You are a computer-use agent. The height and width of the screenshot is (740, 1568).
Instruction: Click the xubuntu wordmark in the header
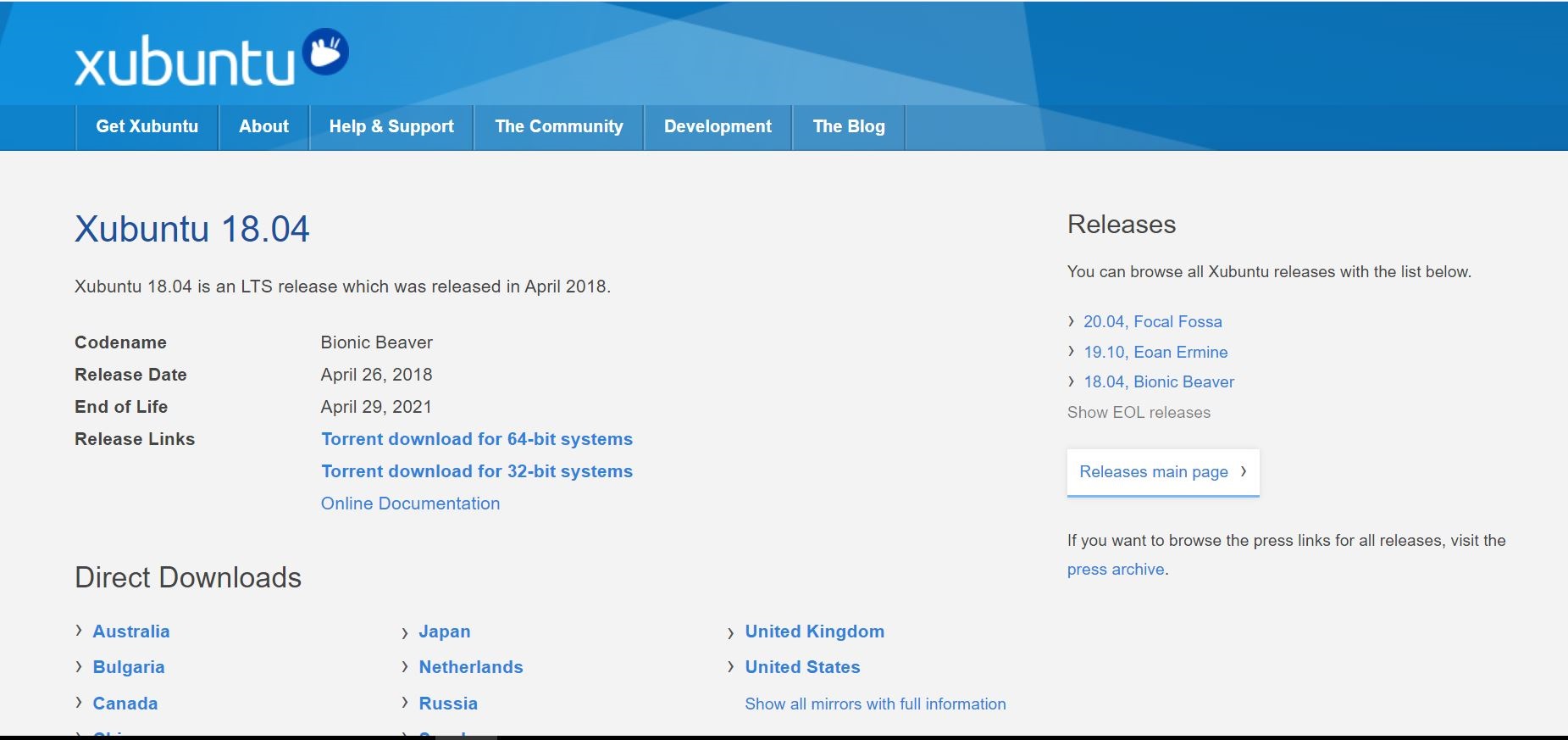tap(185, 61)
